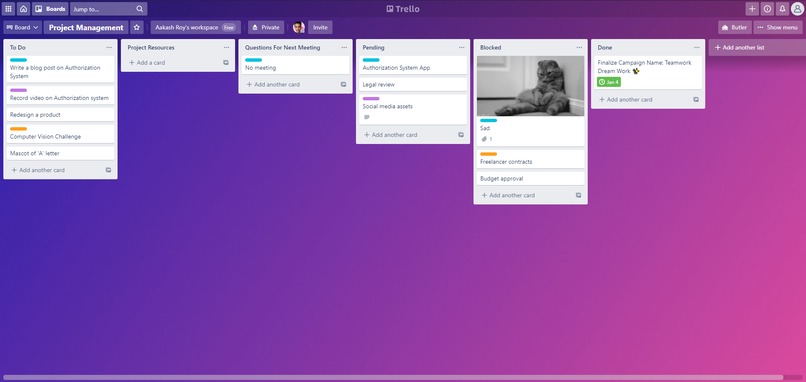Viewport: 806px width, 382px height.
Task: Click purple label on Record video card
Action: pyautogui.click(x=18, y=90)
